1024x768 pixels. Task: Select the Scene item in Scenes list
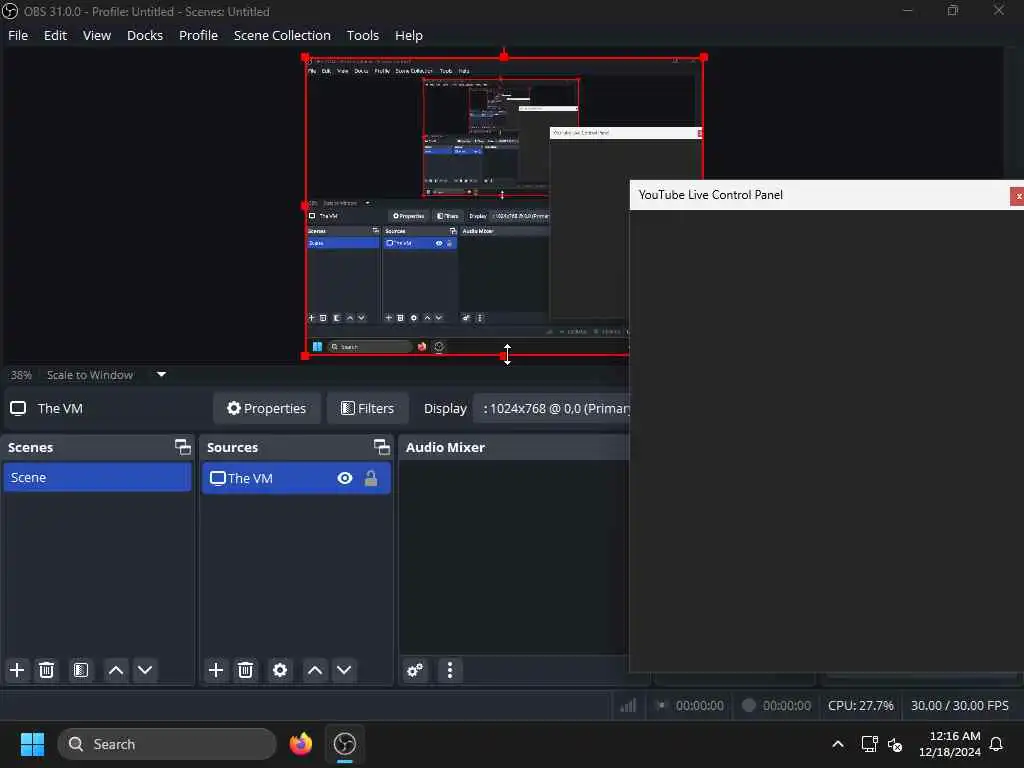point(97,477)
